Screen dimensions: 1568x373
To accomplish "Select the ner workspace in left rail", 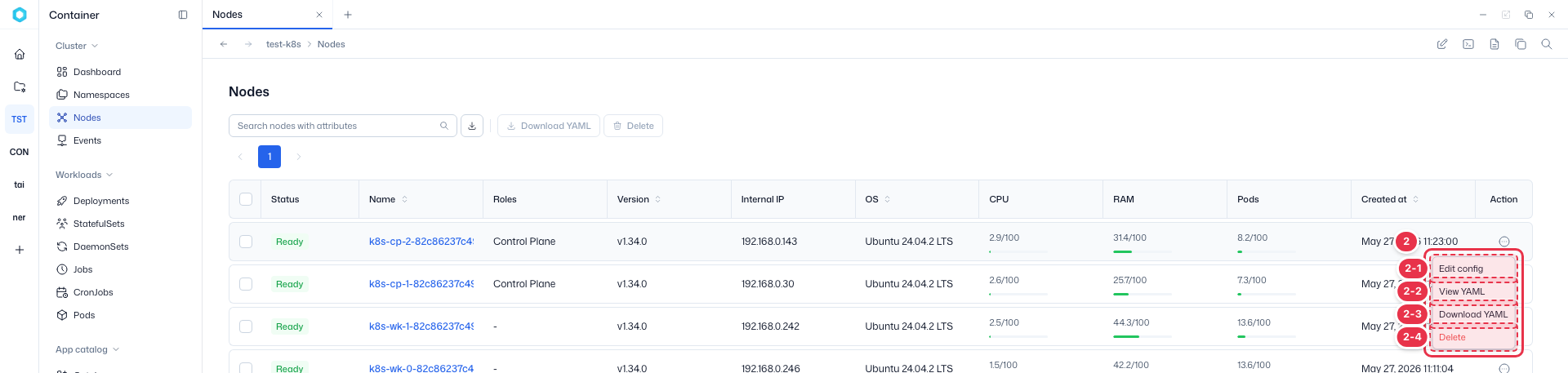I will 20,217.
